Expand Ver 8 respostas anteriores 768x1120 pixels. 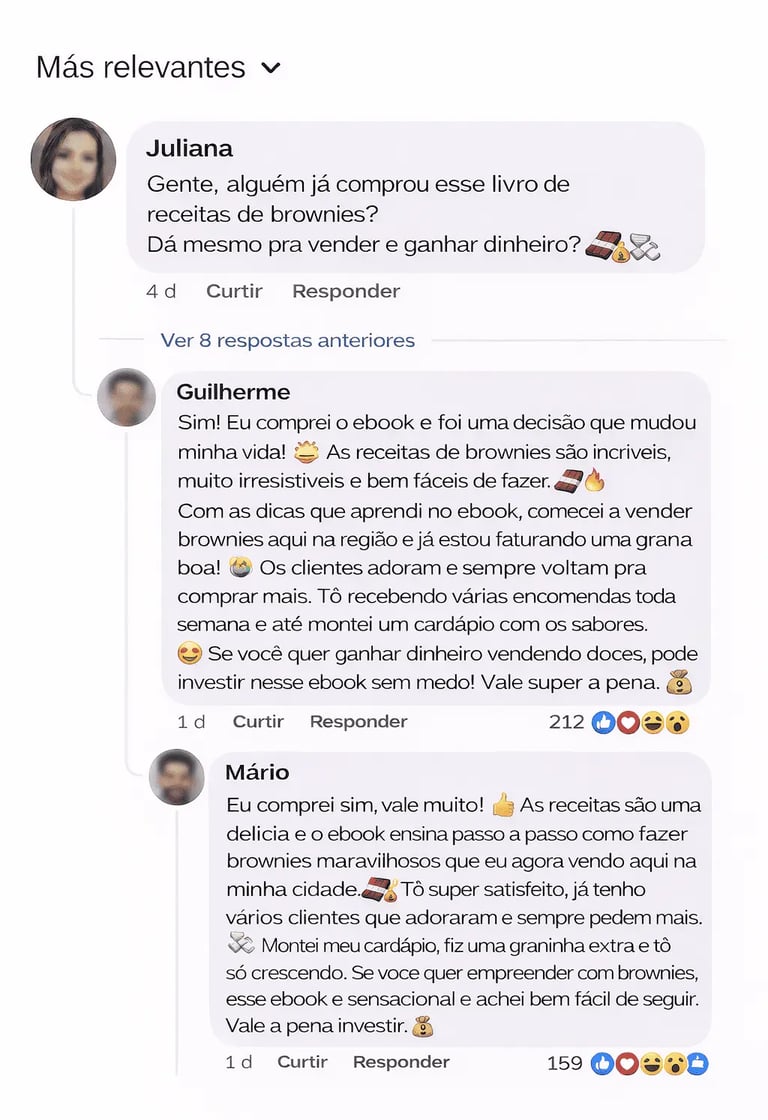[287, 340]
